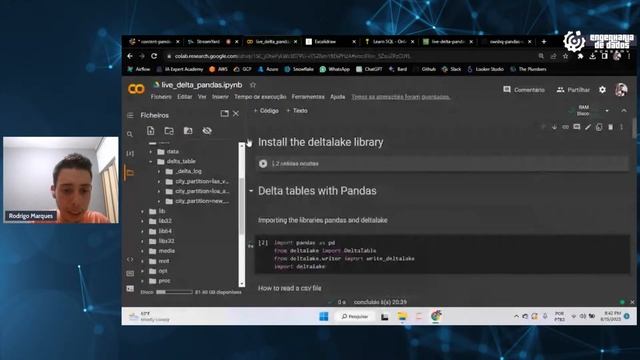Click the Partilhar button
Image resolution: width=640 pixels, height=360 pixels.
coord(573,89)
